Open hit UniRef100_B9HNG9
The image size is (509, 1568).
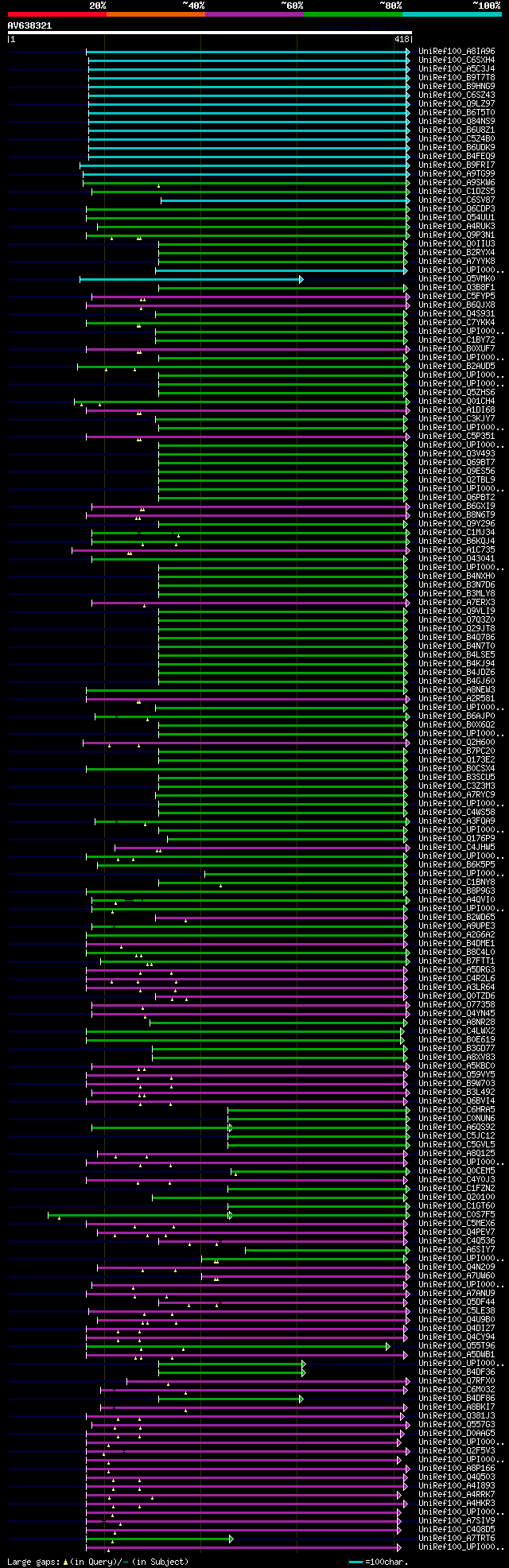457,86
